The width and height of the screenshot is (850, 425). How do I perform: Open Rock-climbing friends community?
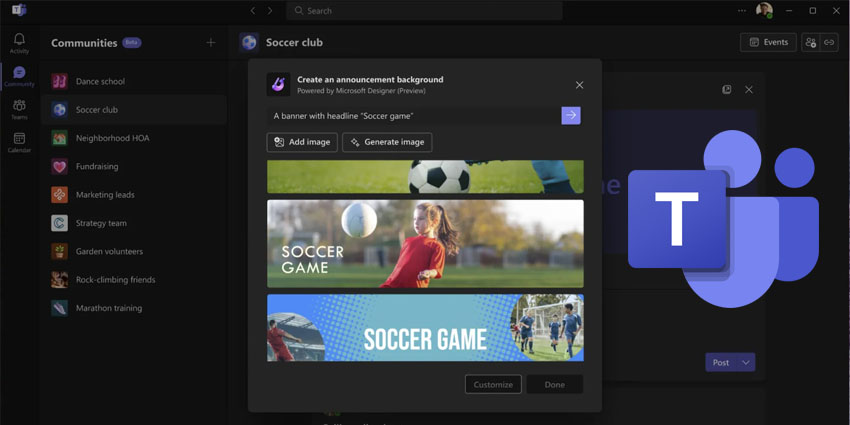[x=134, y=280]
